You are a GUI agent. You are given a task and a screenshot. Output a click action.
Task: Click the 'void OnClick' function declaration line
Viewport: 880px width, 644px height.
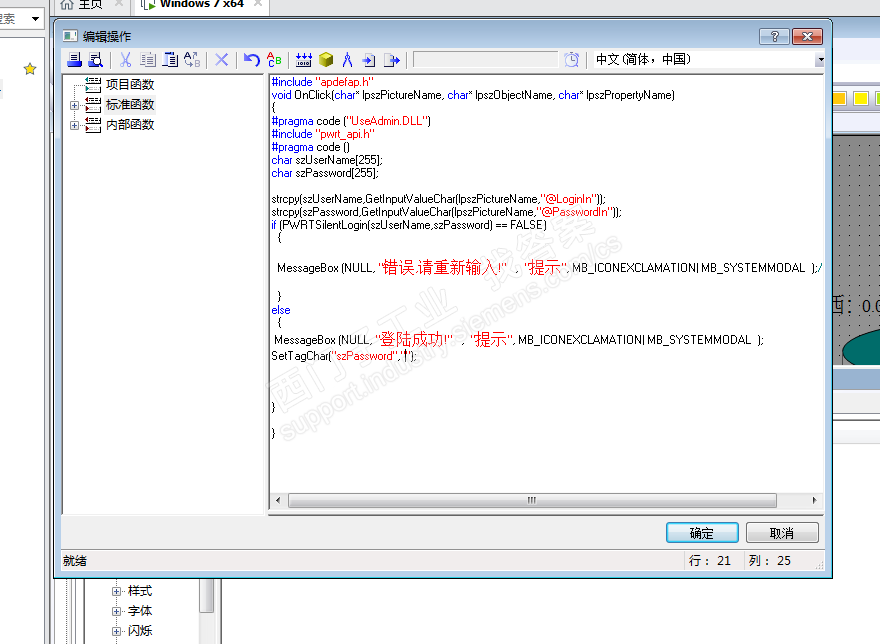(473, 95)
